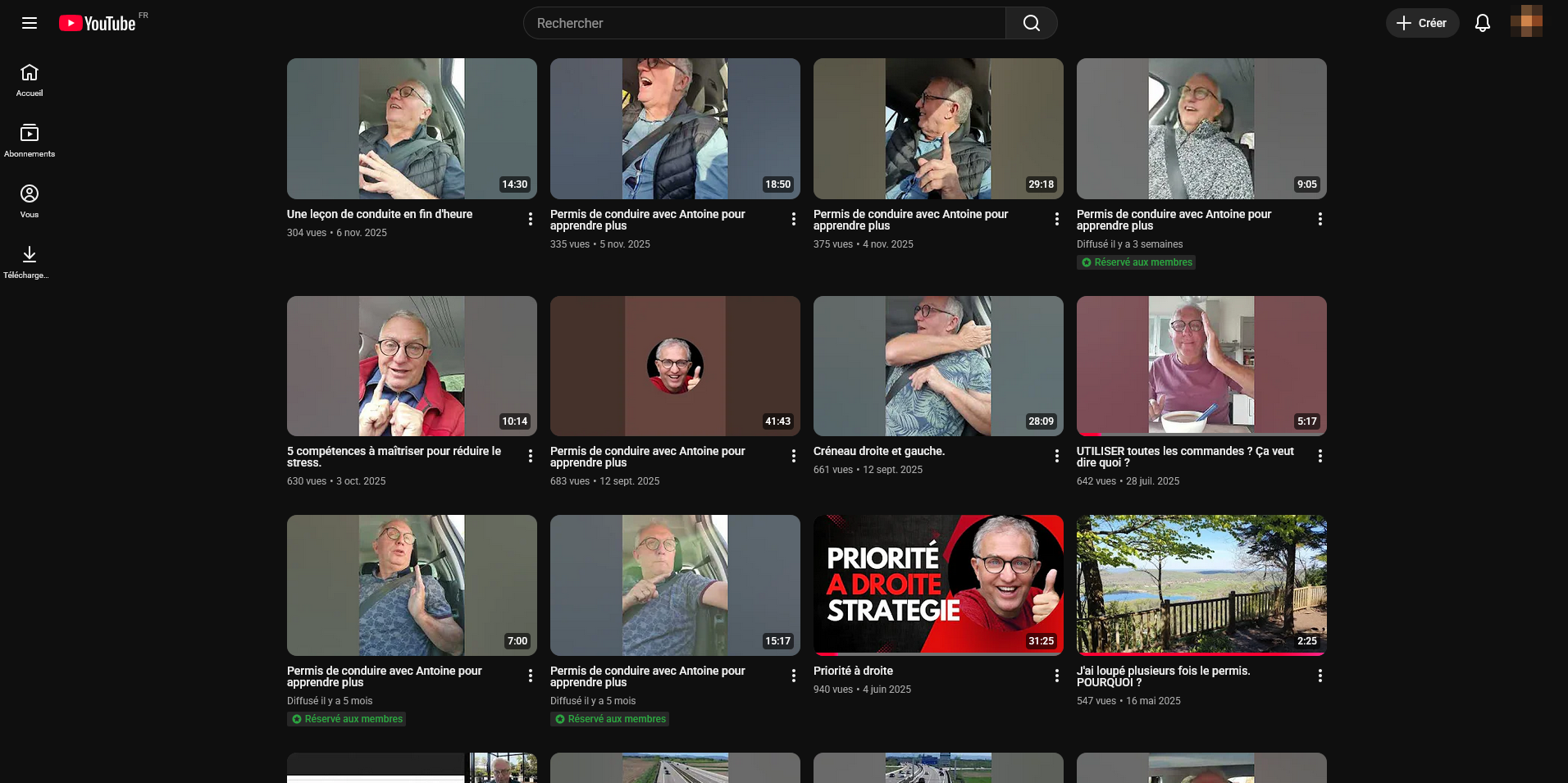
Task: Open the account avatar menu
Action: coord(1526,22)
